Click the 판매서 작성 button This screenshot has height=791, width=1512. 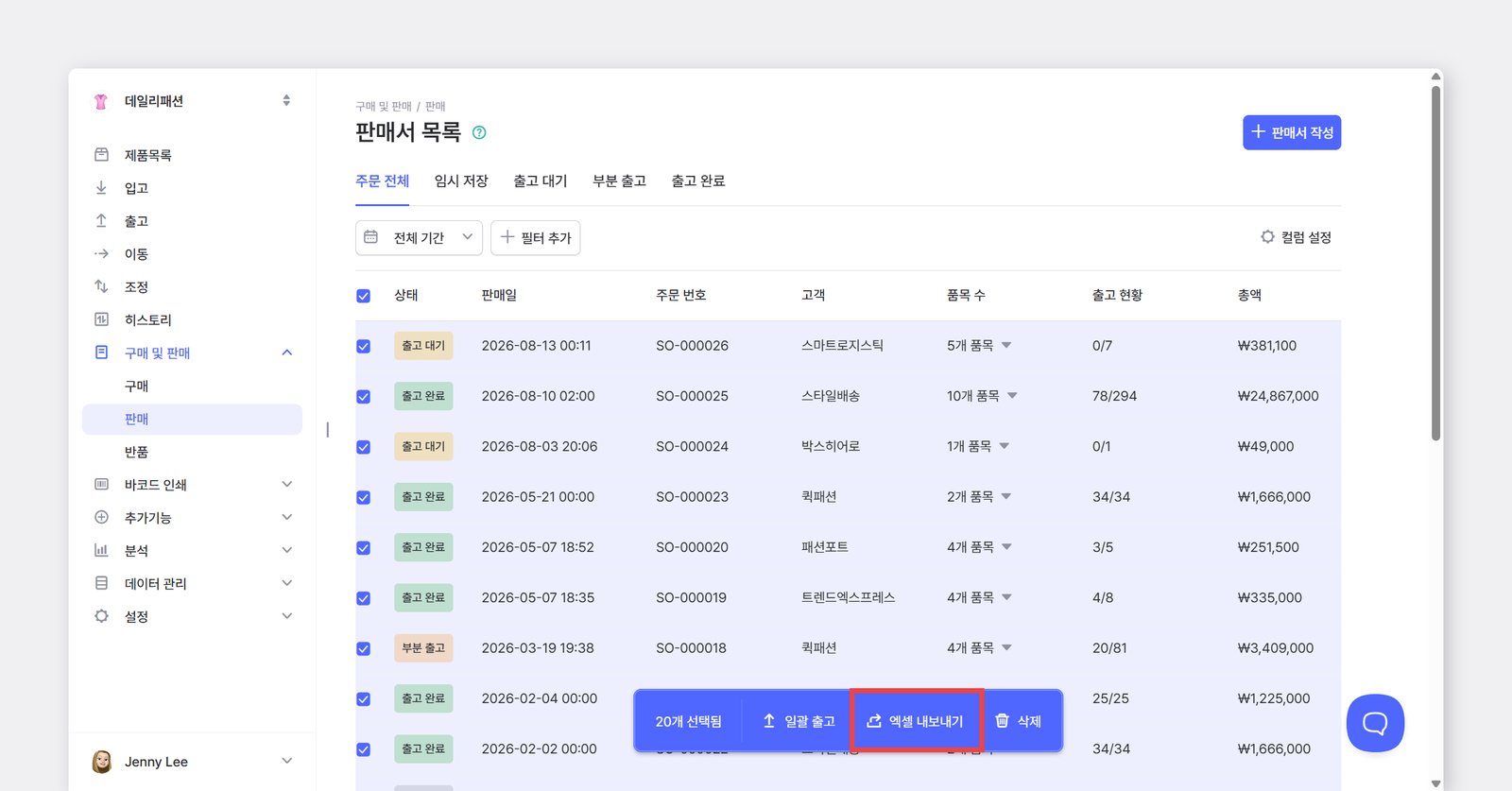coord(1292,132)
